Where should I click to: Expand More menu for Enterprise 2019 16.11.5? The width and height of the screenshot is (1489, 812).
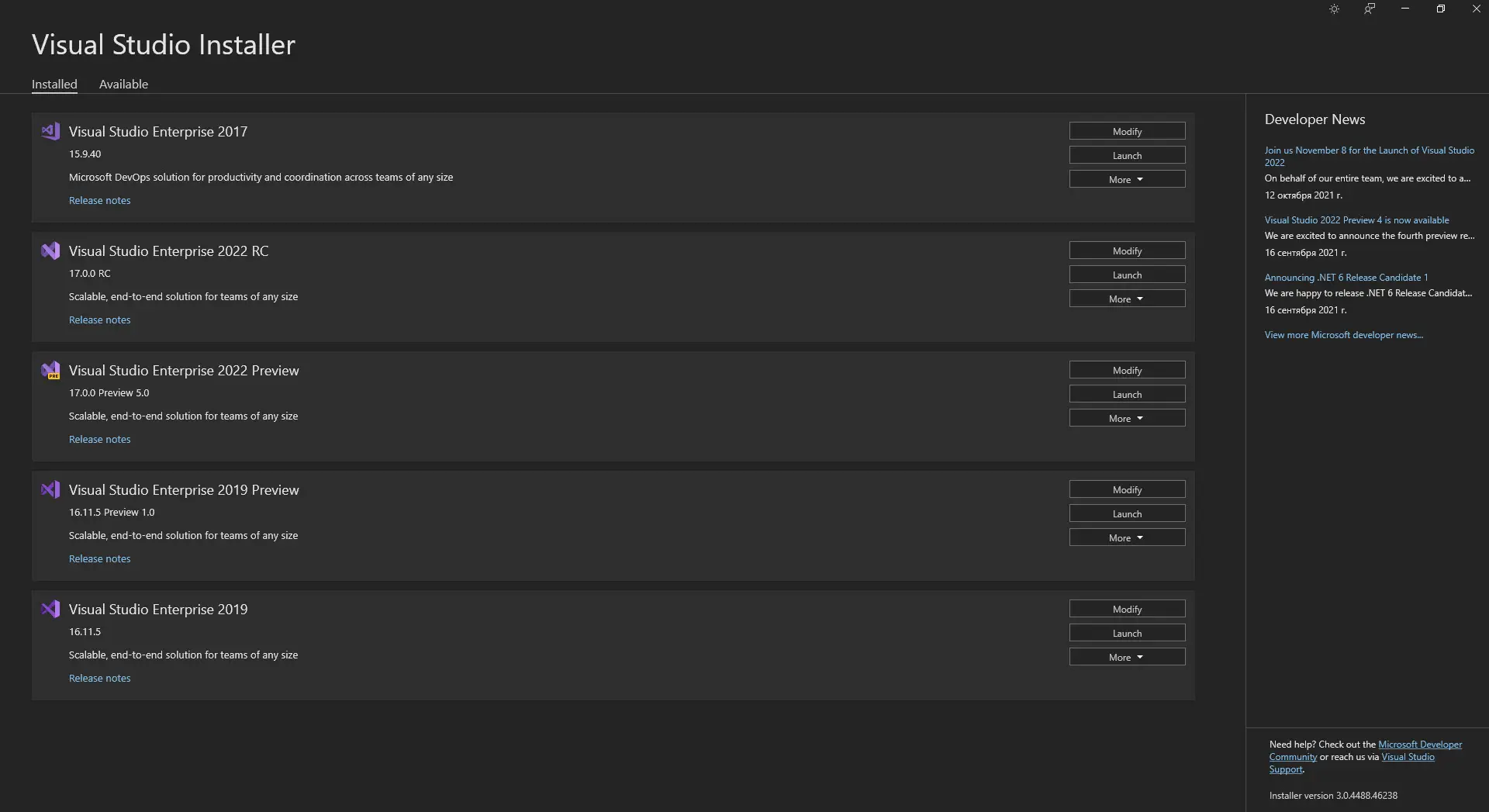point(1127,657)
